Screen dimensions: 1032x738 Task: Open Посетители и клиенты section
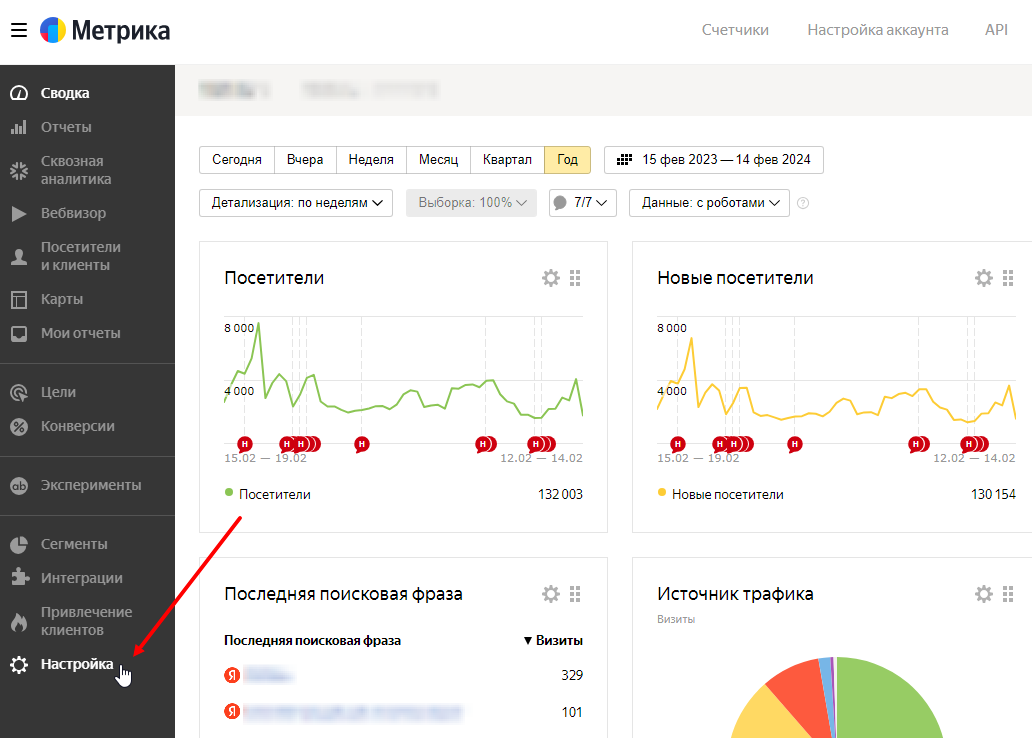click(x=80, y=256)
